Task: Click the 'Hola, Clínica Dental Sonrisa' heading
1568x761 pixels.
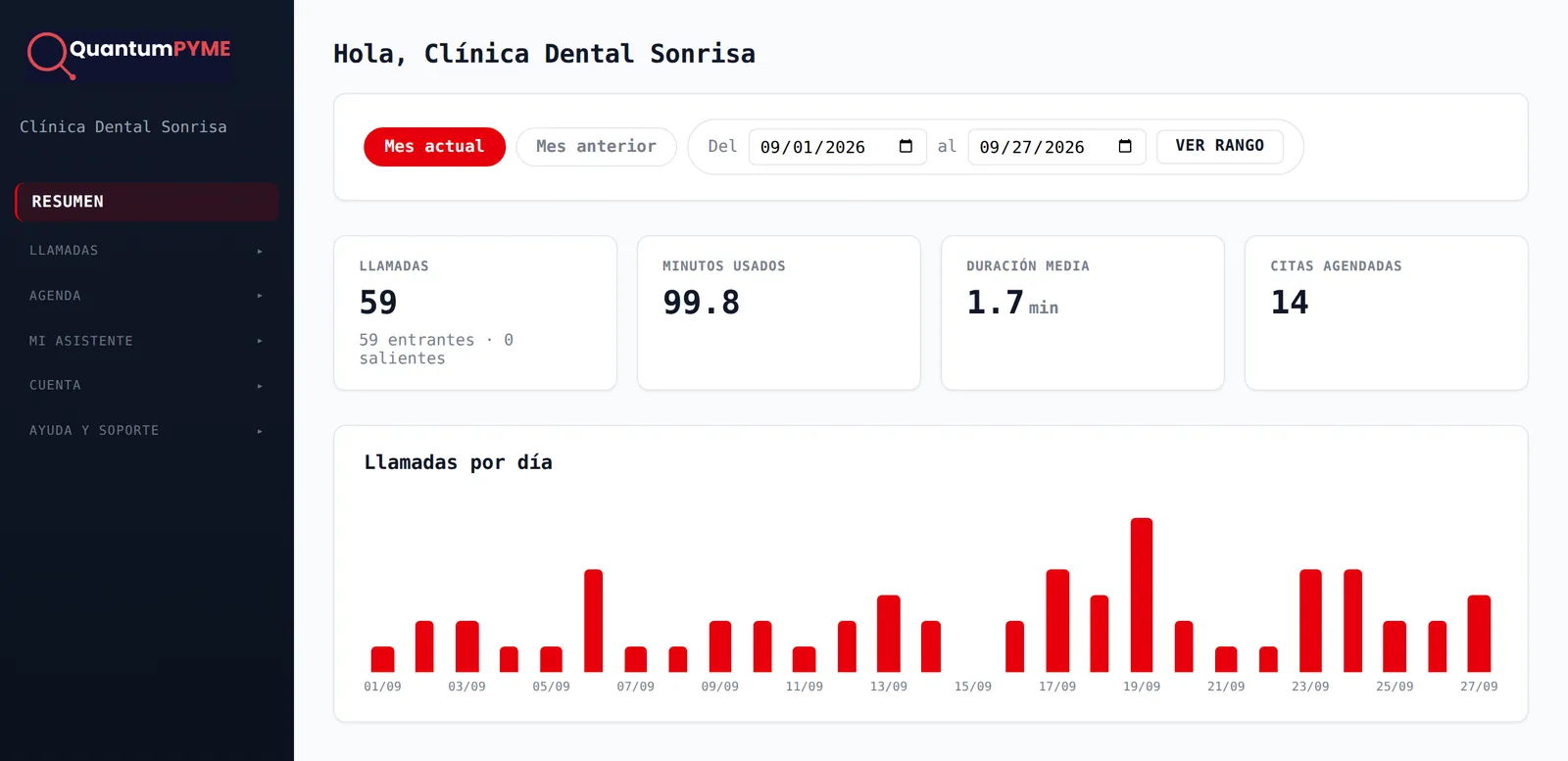Action: (544, 54)
